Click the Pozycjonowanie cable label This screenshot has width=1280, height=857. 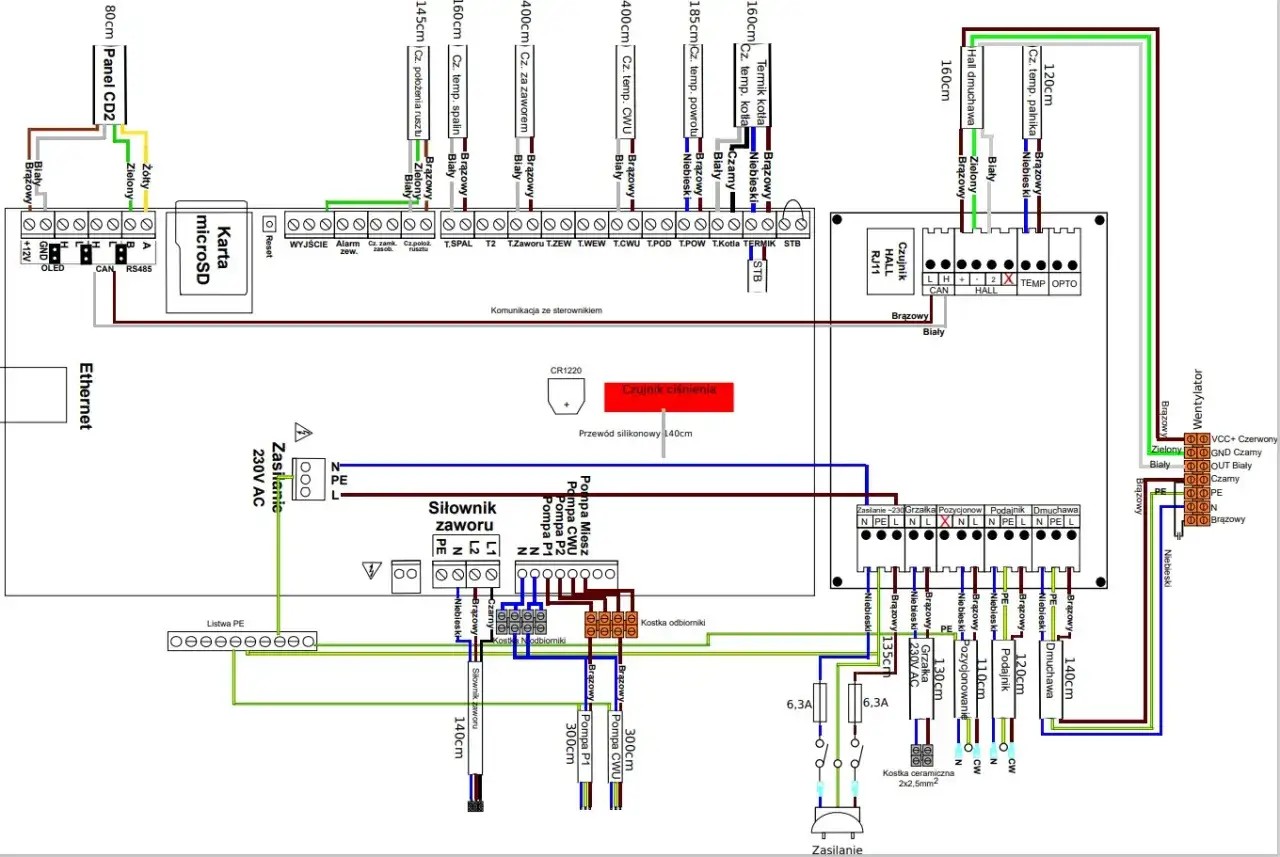click(967, 677)
